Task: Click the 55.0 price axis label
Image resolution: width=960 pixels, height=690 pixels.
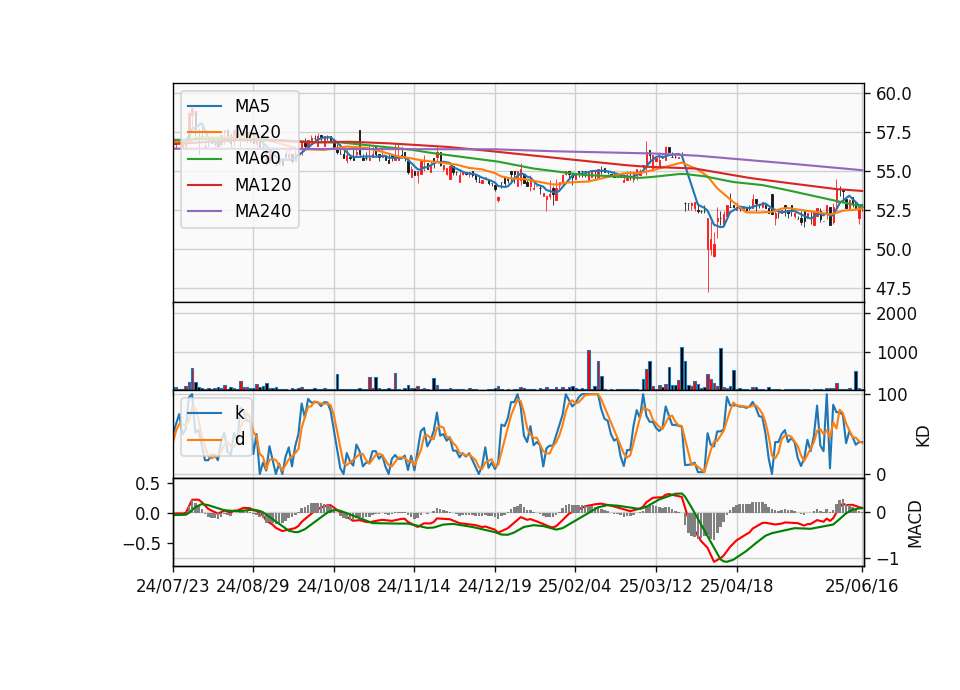Action: (x=893, y=172)
